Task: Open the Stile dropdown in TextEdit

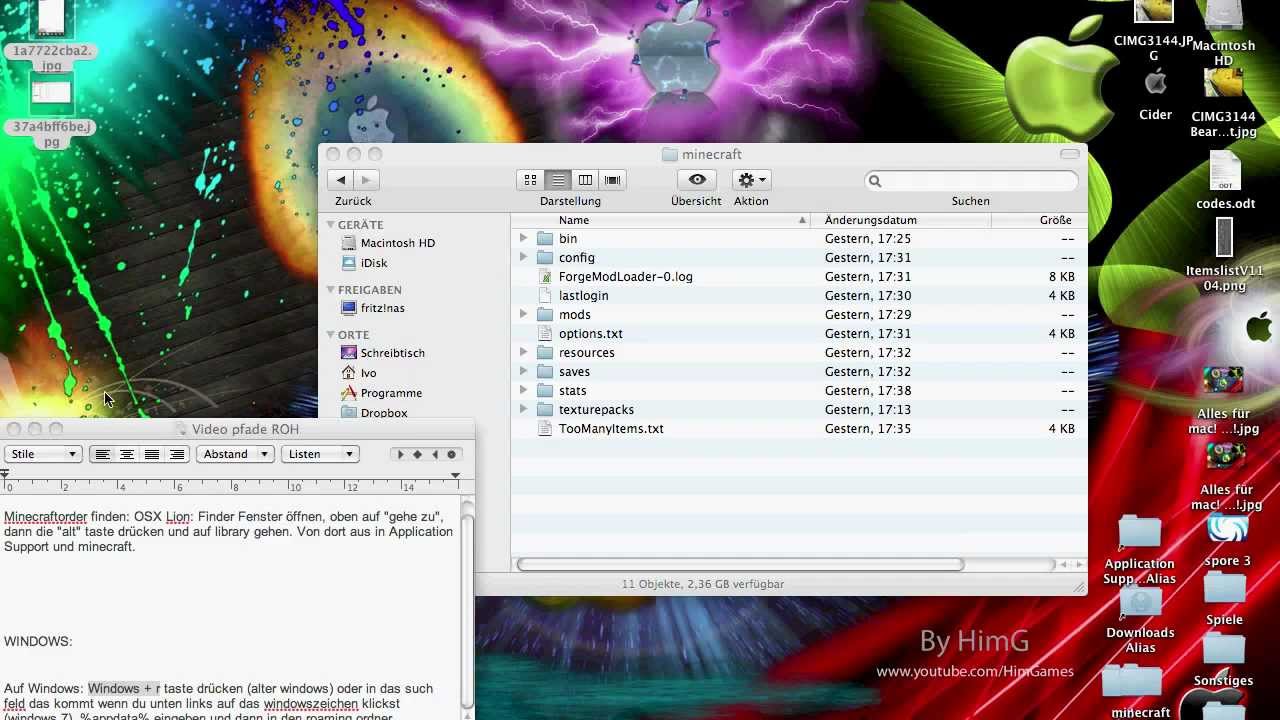Action: pos(43,454)
